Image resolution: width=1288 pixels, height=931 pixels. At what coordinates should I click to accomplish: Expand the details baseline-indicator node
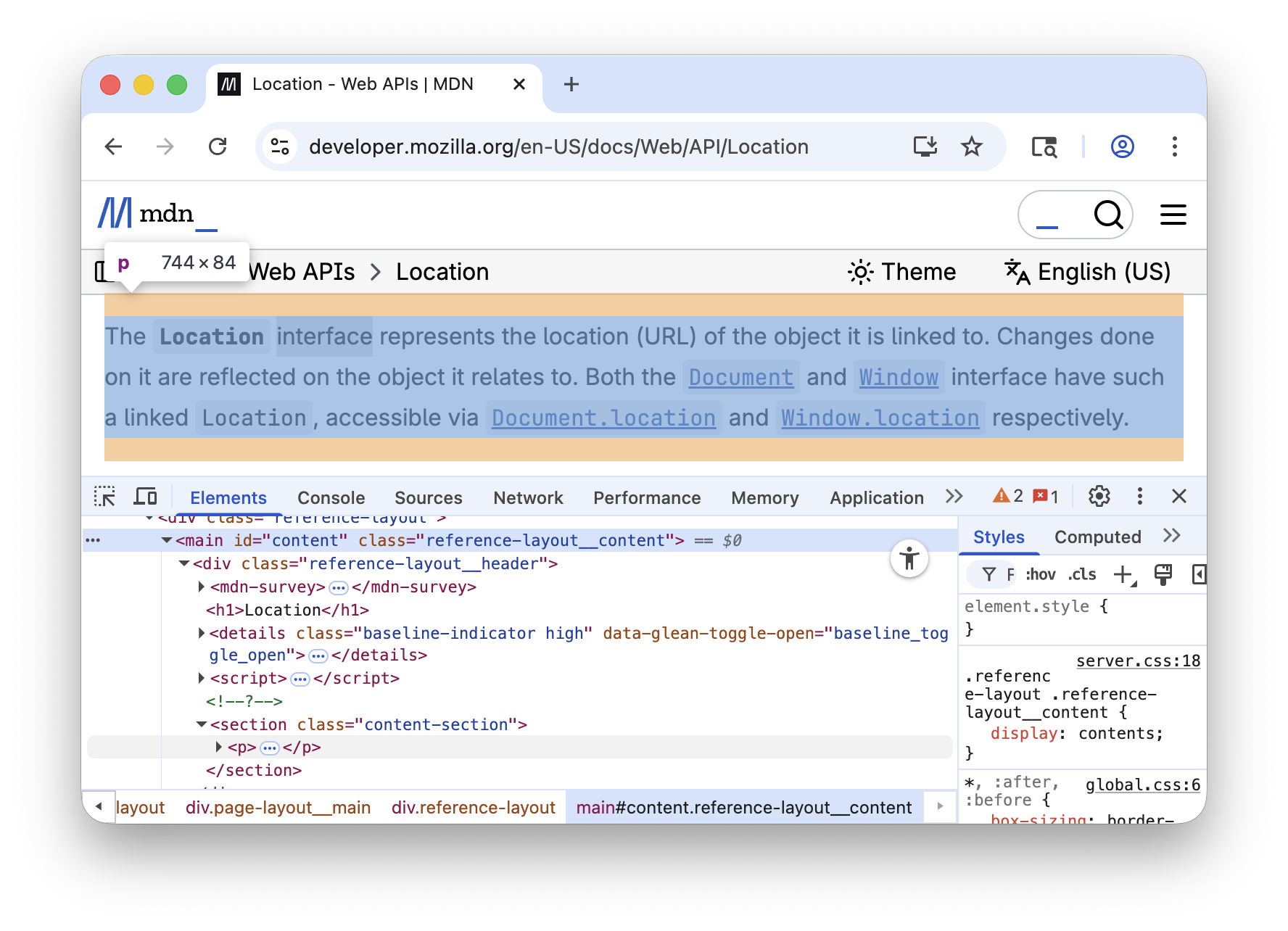coord(202,633)
